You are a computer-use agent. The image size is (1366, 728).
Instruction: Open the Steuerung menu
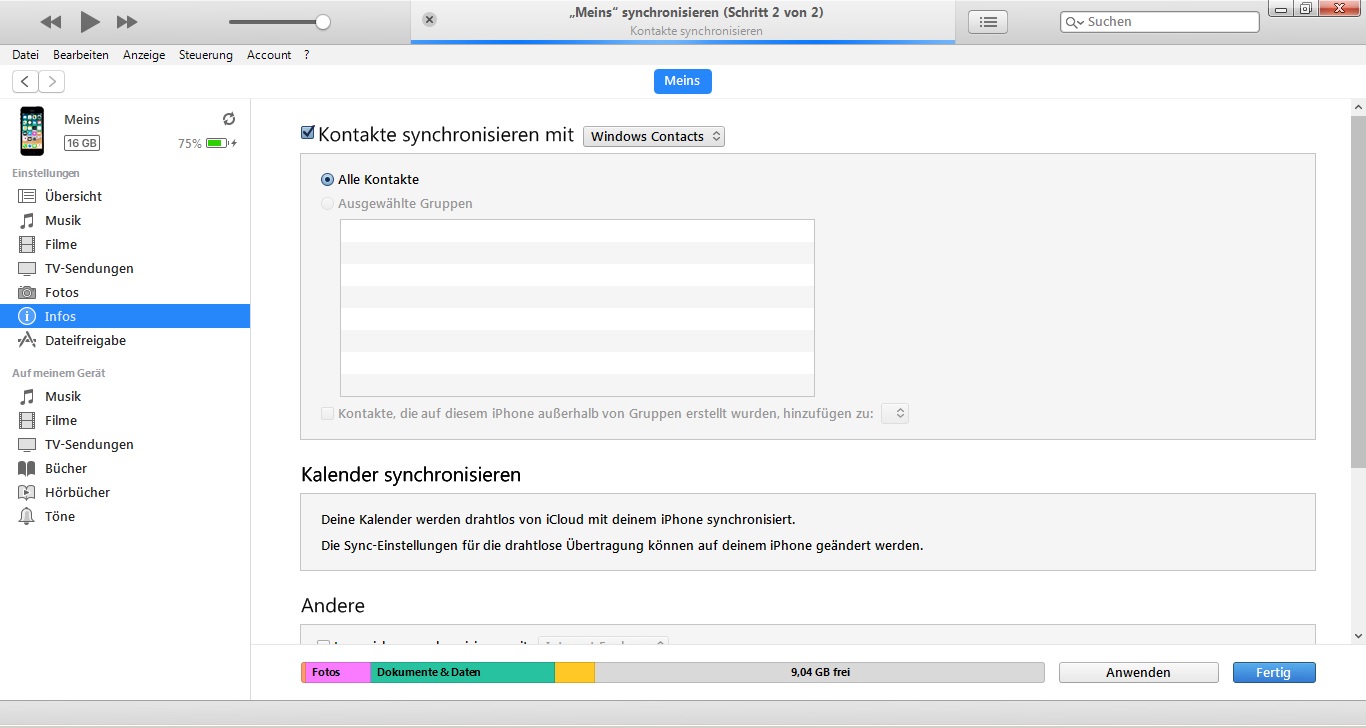(x=205, y=55)
